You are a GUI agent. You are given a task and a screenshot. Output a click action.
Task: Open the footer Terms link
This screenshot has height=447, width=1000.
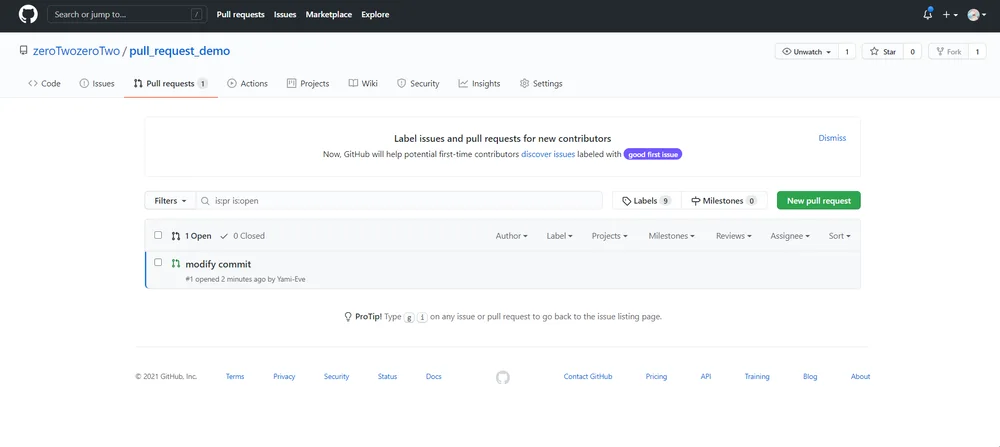point(235,377)
